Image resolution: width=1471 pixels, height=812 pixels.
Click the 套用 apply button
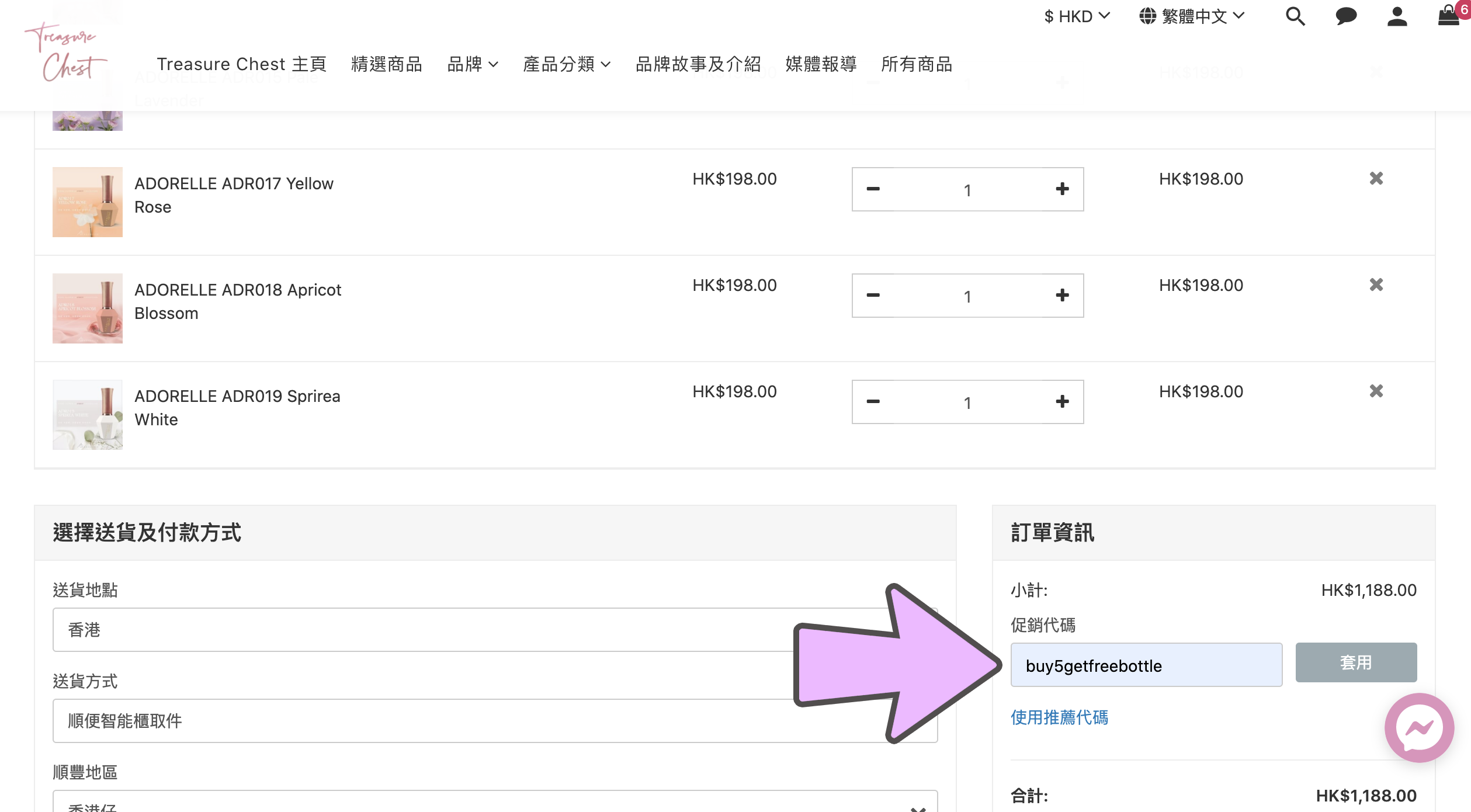1355,662
